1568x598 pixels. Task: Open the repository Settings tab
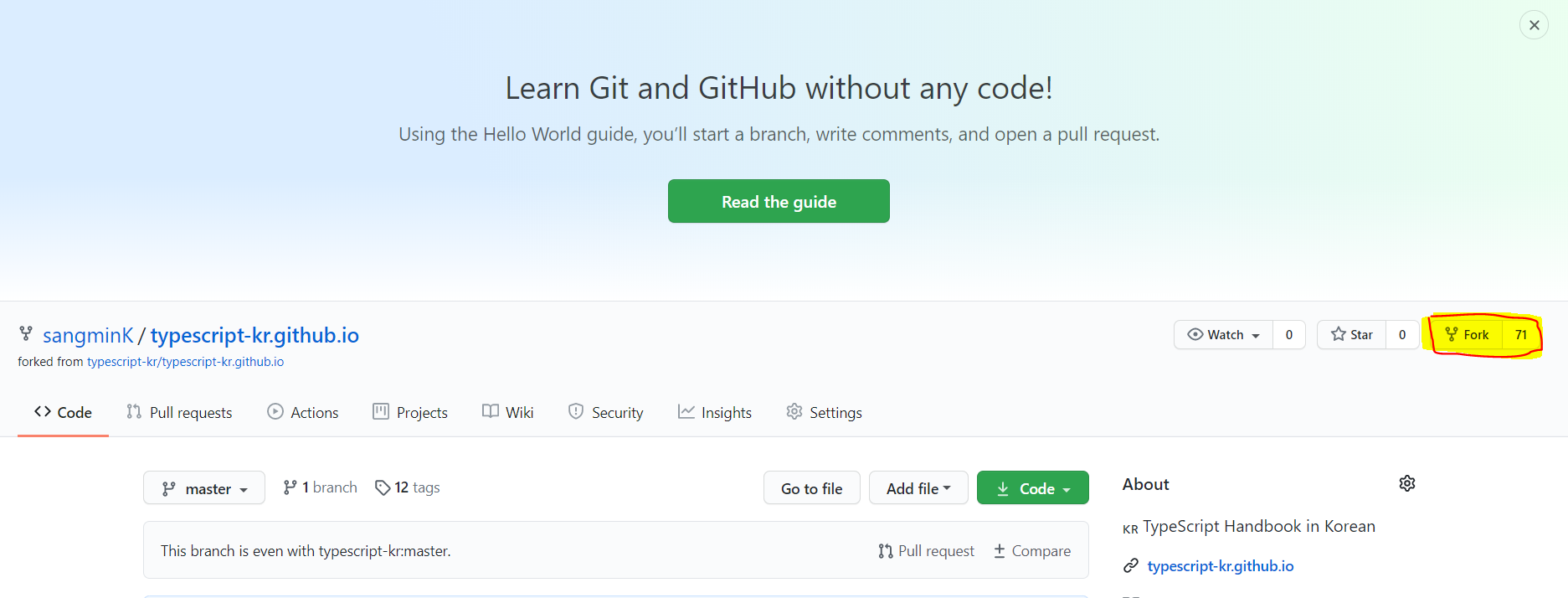pos(824,412)
